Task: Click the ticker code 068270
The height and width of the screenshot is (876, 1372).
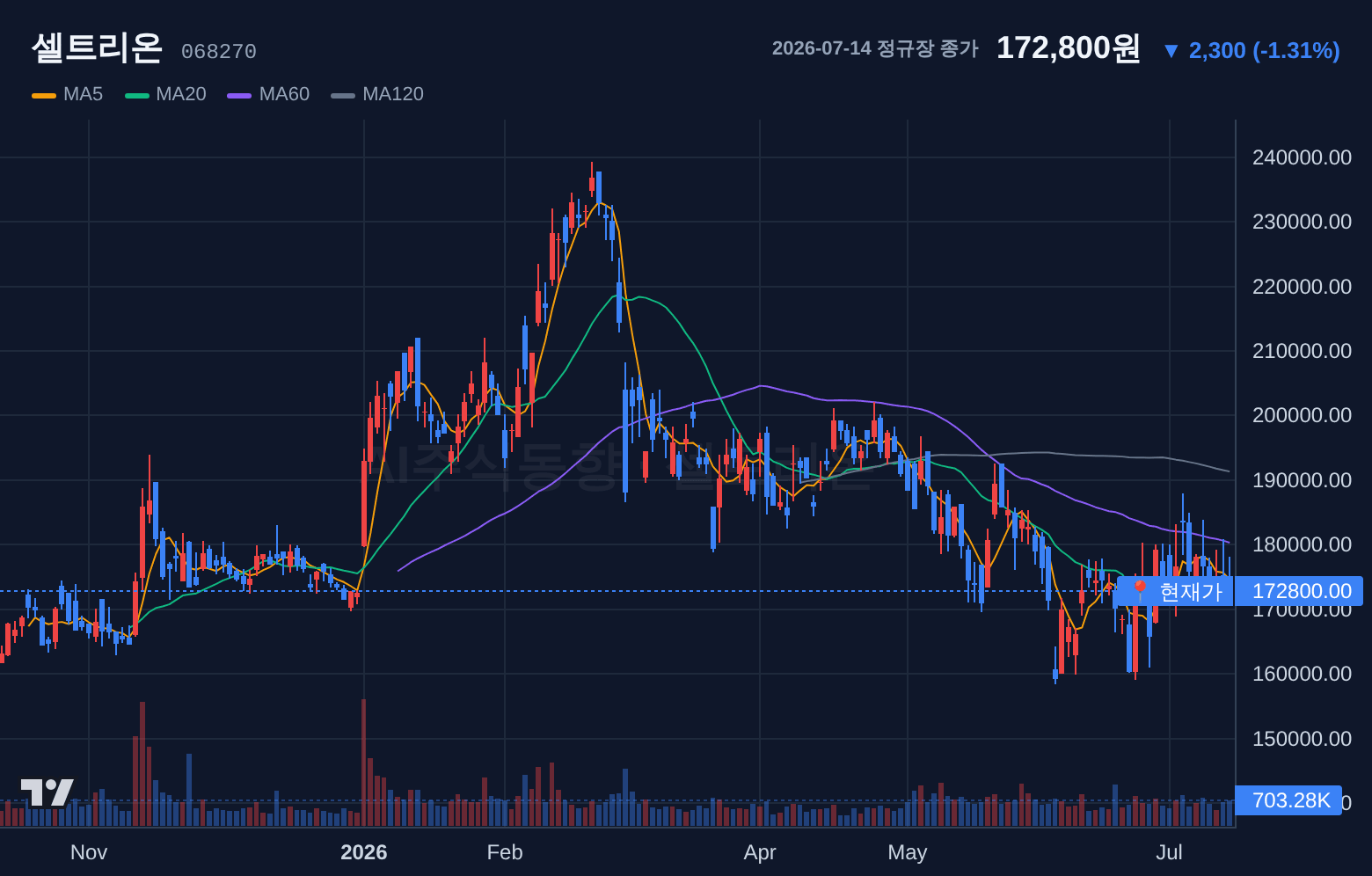Action: tap(219, 52)
